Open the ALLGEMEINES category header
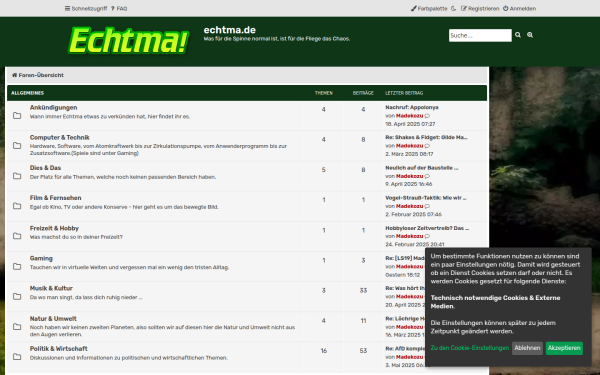This screenshot has height=375, width=600. pyautogui.click(x=28, y=93)
